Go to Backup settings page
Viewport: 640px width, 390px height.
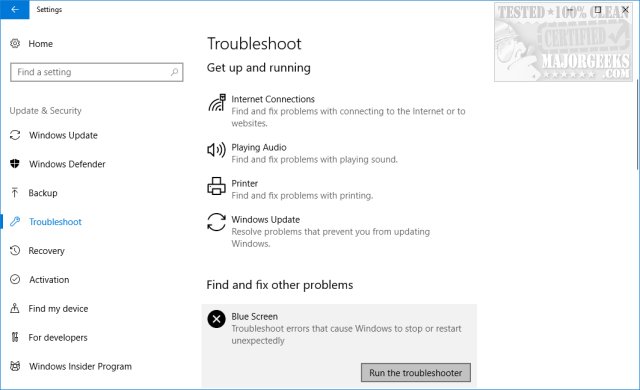[42, 193]
